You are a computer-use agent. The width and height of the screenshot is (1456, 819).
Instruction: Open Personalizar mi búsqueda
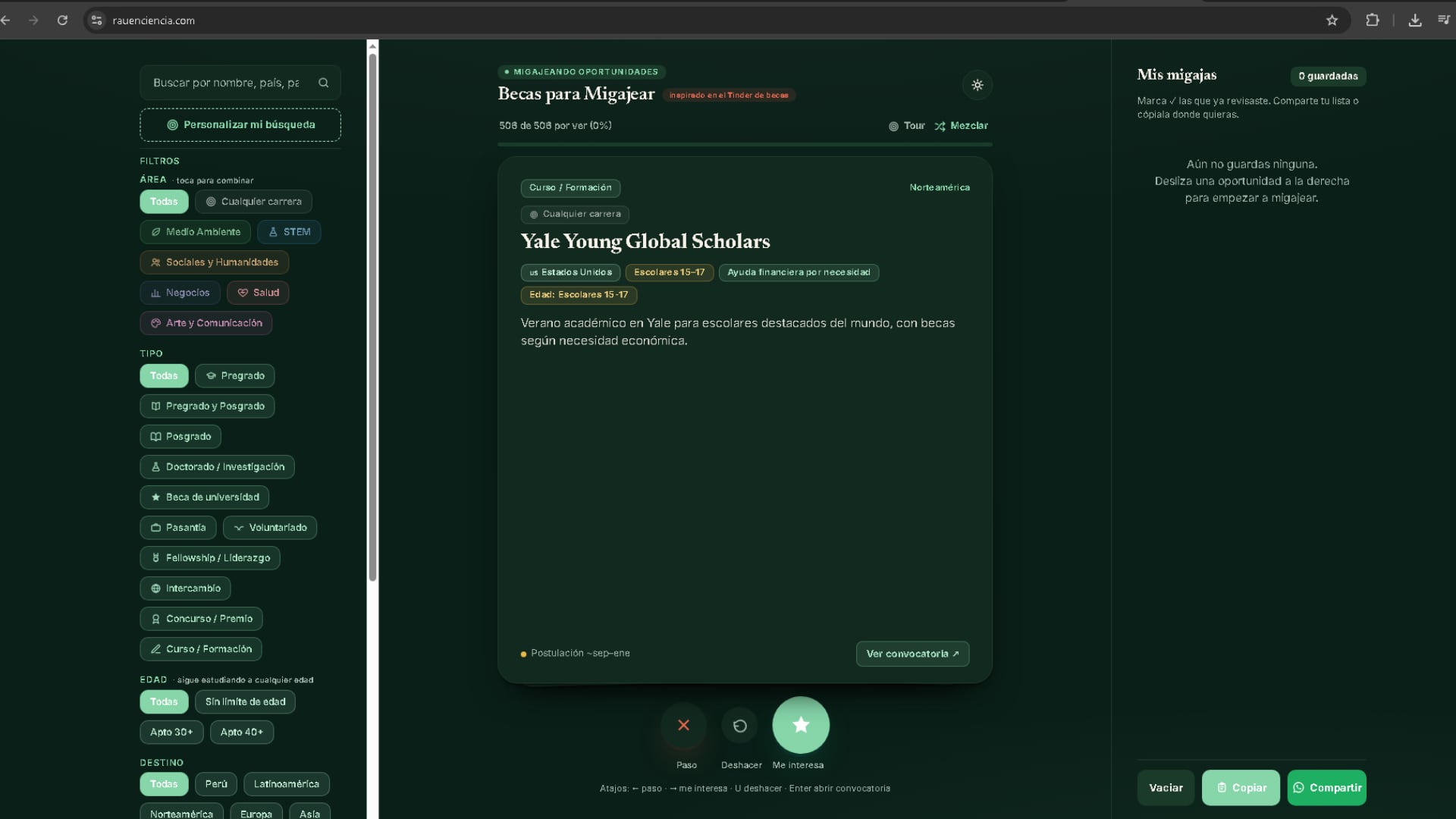(240, 125)
